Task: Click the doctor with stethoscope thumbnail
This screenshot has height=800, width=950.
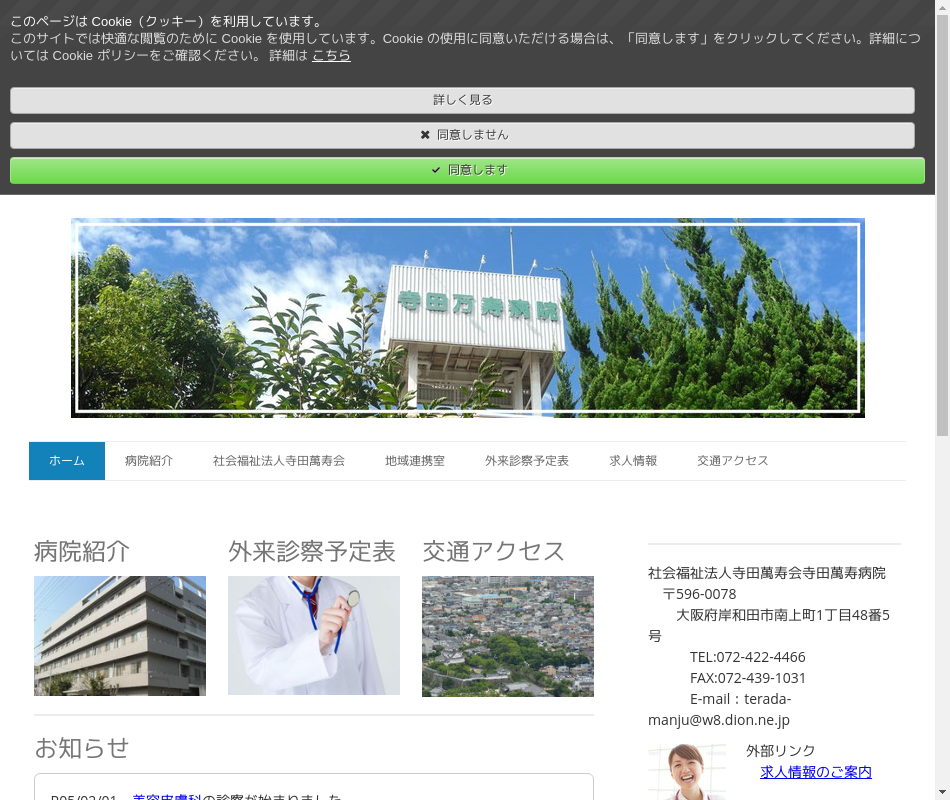Action: pyautogui.click(x=314, y=636)
